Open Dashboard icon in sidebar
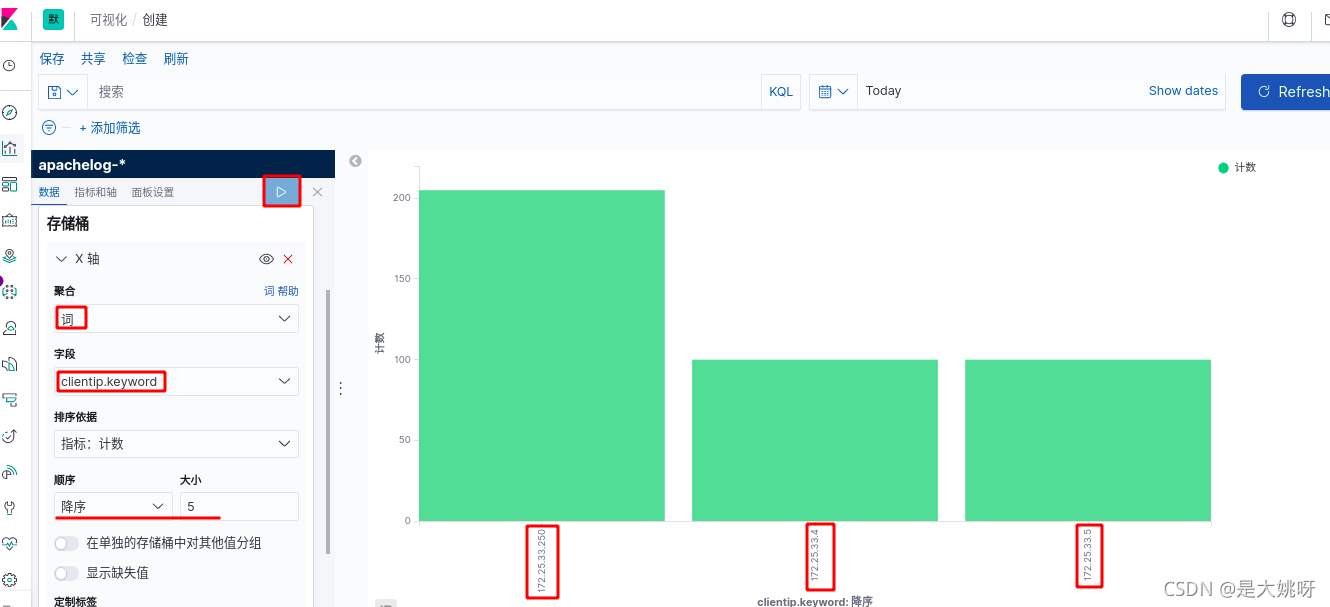 pyautogui.click(x=10, y=184)
